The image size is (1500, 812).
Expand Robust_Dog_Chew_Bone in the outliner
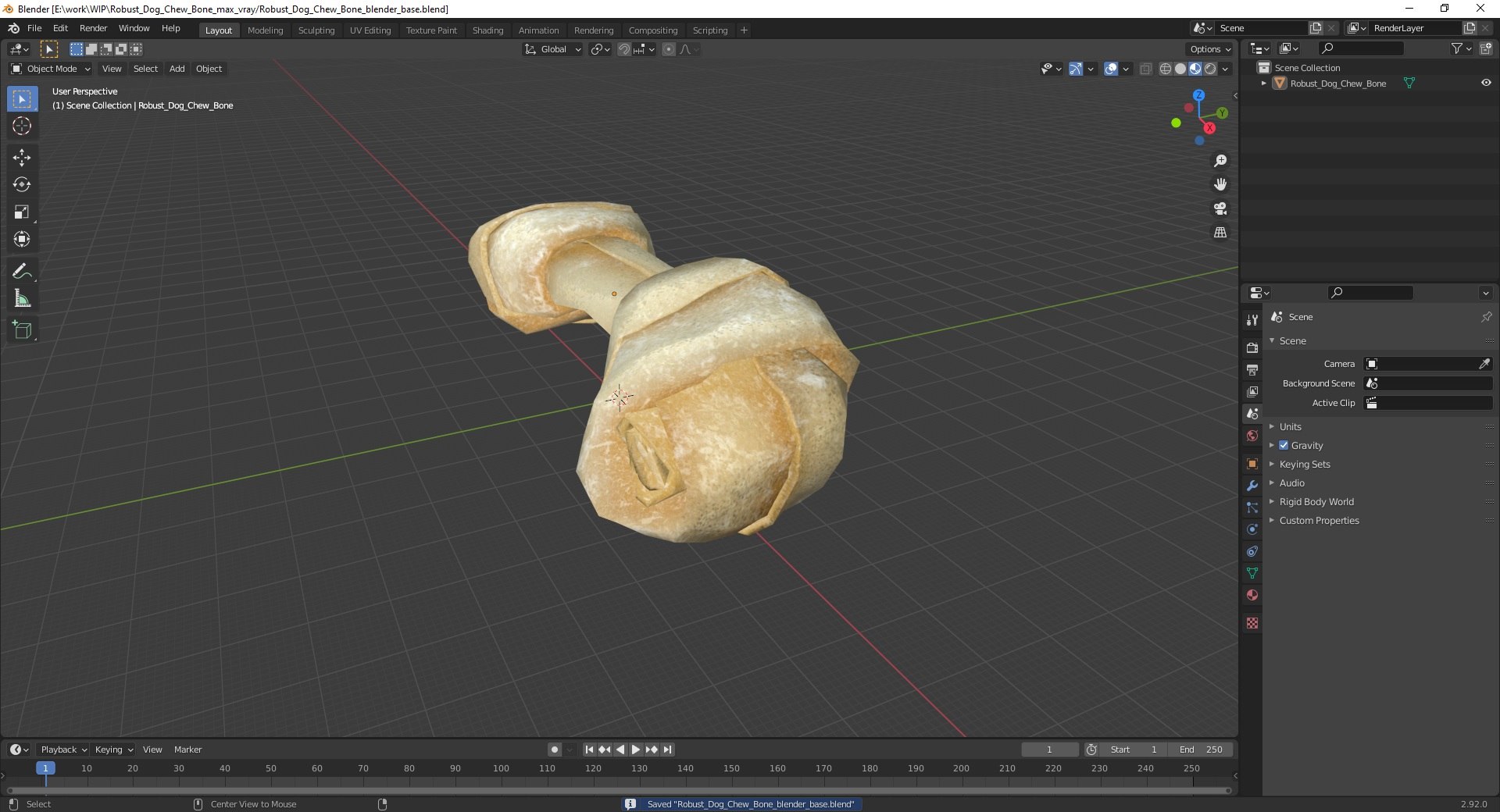click(x=1264, y=83)
